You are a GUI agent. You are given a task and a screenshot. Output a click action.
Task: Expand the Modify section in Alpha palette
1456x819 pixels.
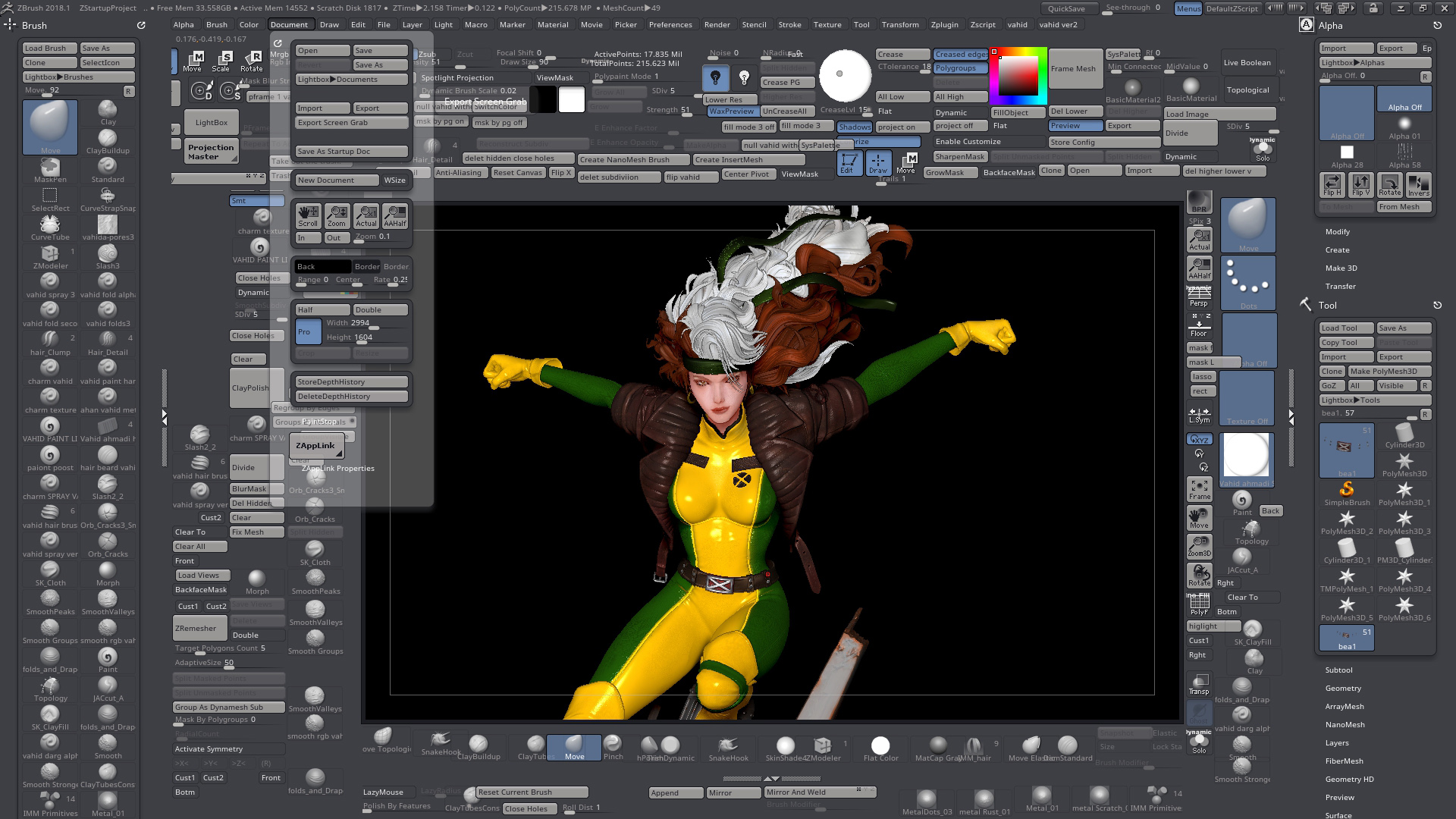[1338, 232]
